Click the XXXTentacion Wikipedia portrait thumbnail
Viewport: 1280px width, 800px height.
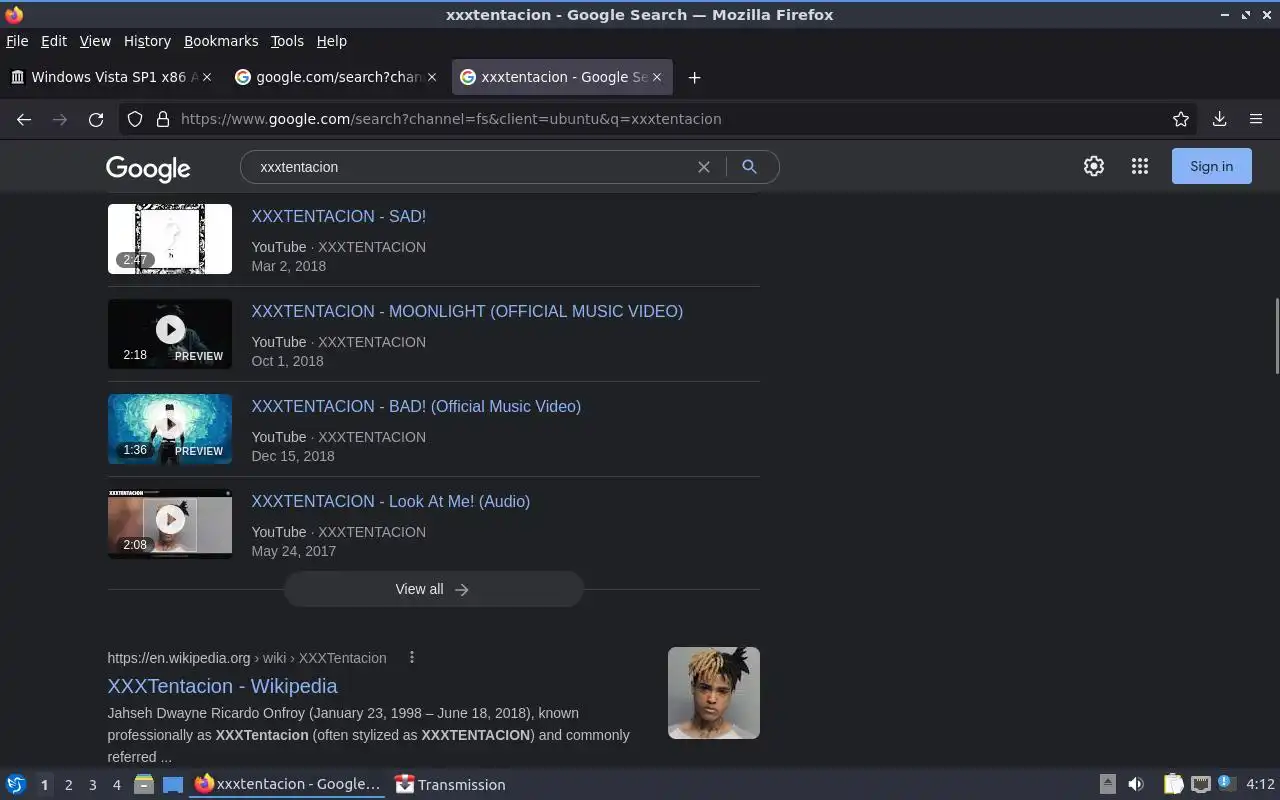click(x=714, y=693)
